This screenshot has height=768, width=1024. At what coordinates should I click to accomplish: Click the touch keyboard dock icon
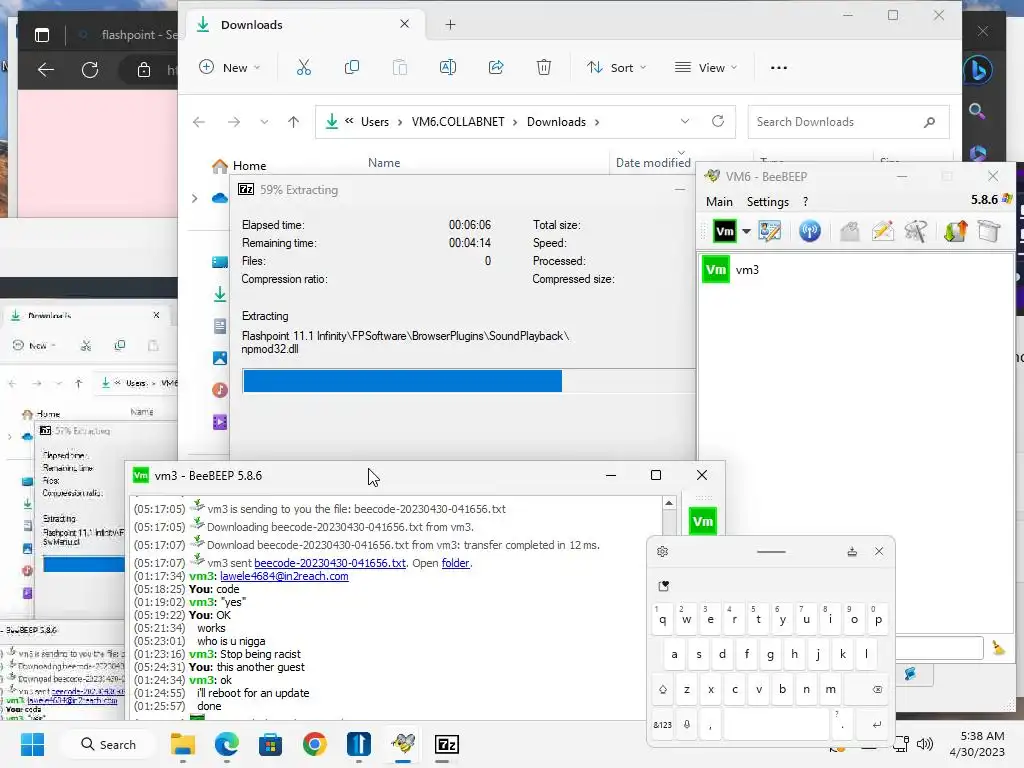[x=852, y=552]
